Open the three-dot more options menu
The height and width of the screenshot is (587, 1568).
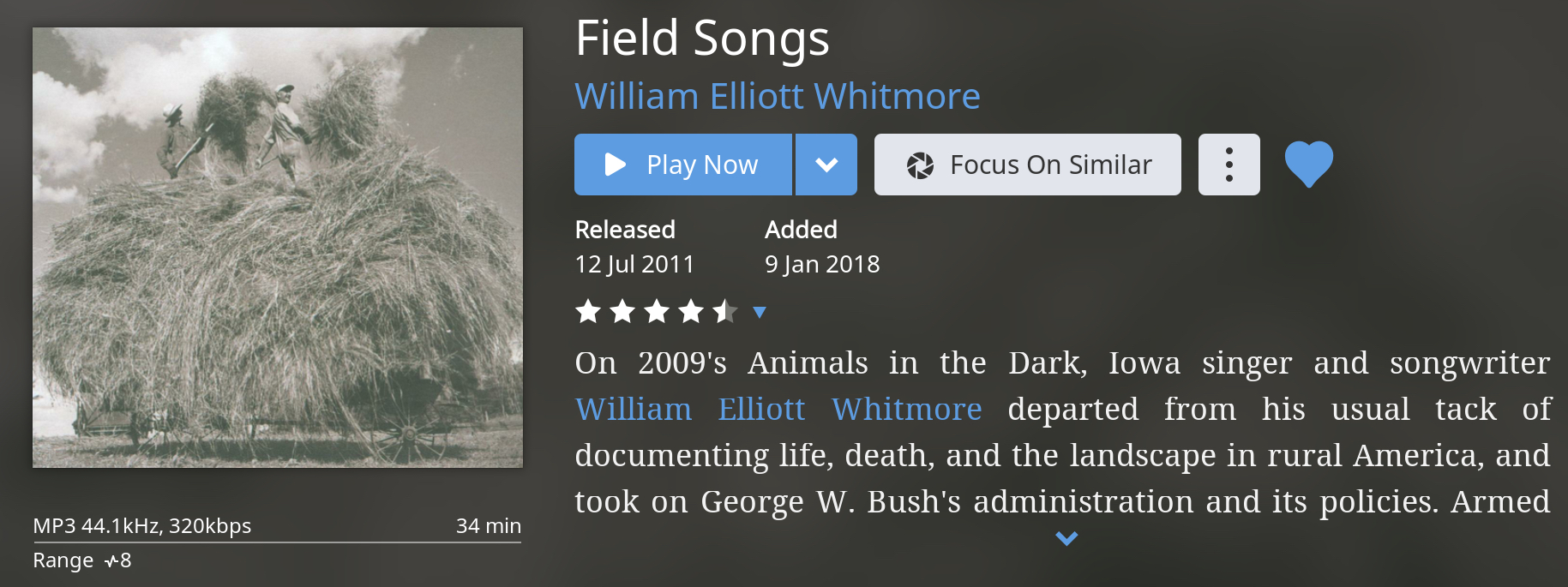coord(1229,165)
